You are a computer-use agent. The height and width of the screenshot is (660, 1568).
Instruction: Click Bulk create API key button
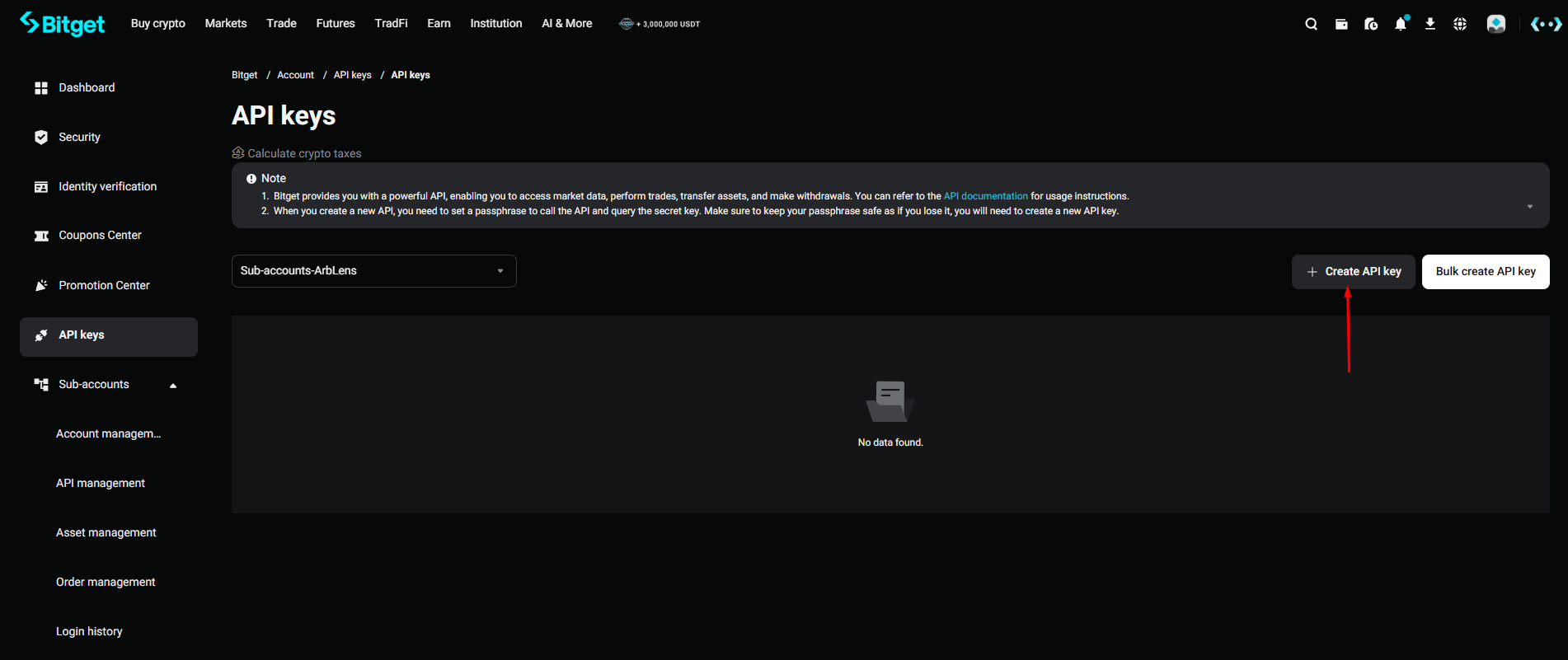(x=1486, y=272)
